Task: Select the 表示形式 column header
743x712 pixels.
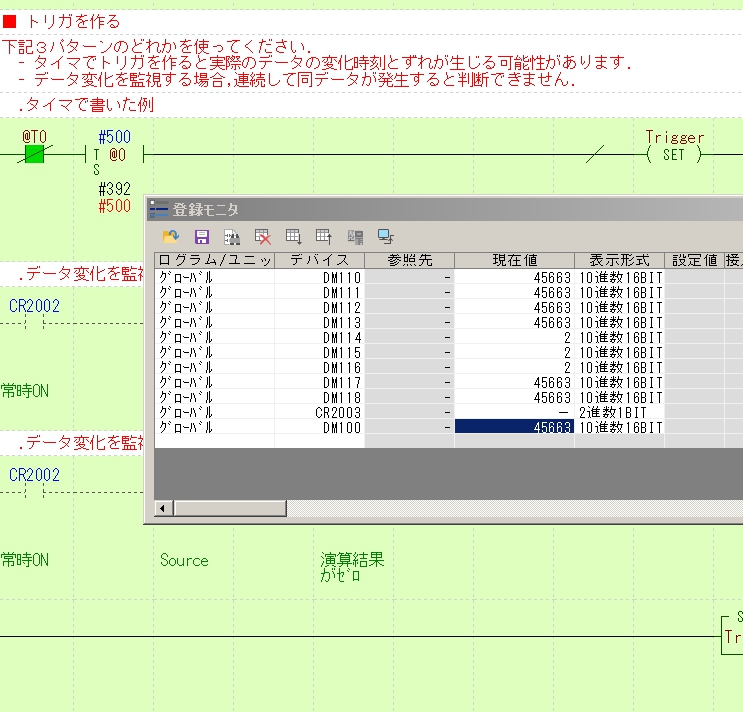Action: click(x=619, y=260)
